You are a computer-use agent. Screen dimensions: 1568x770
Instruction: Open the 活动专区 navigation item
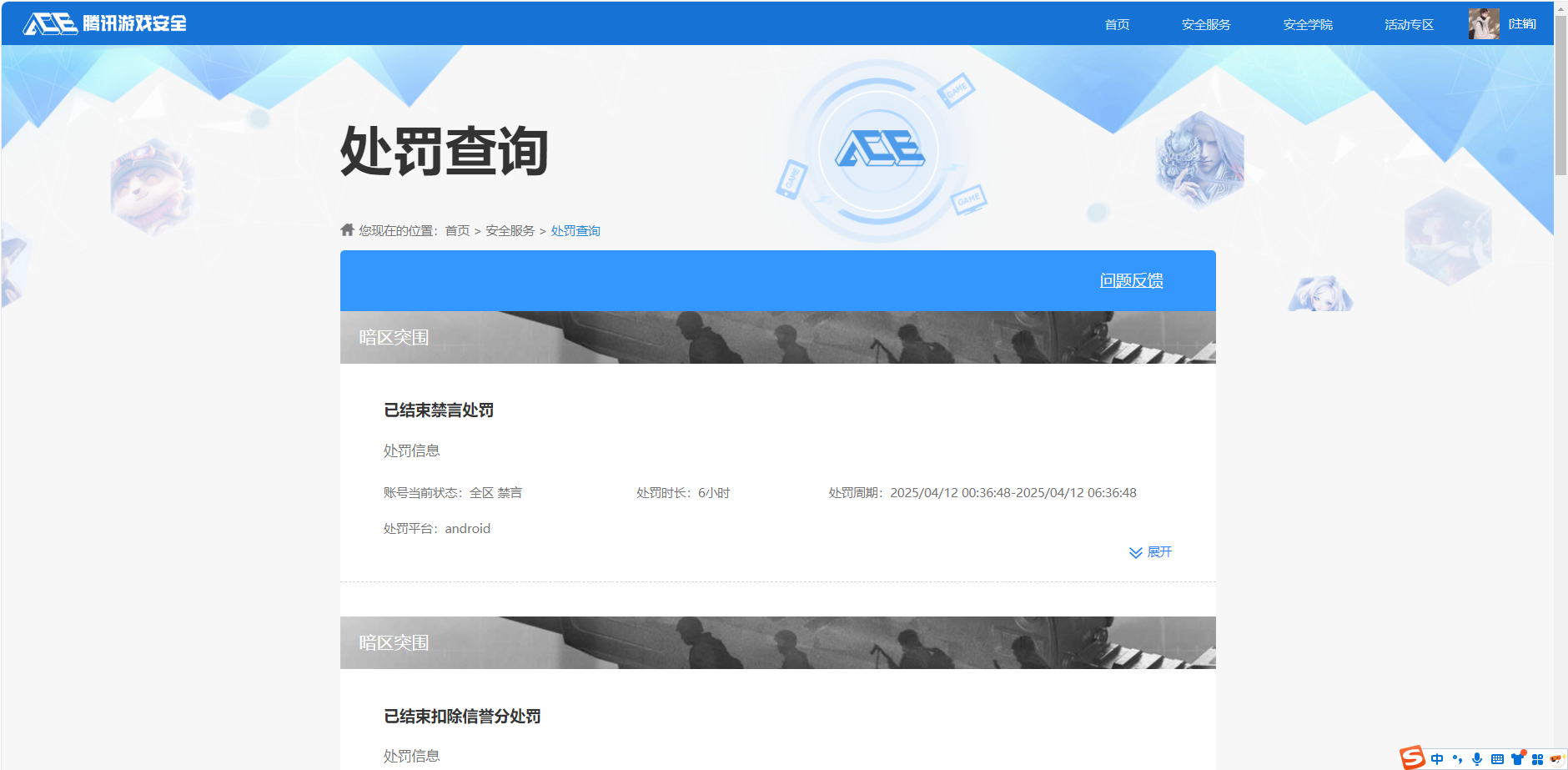[1409, 25]
